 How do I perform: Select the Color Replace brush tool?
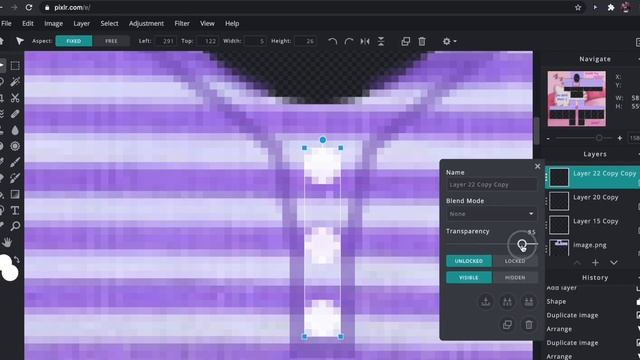tap(15, 178)
